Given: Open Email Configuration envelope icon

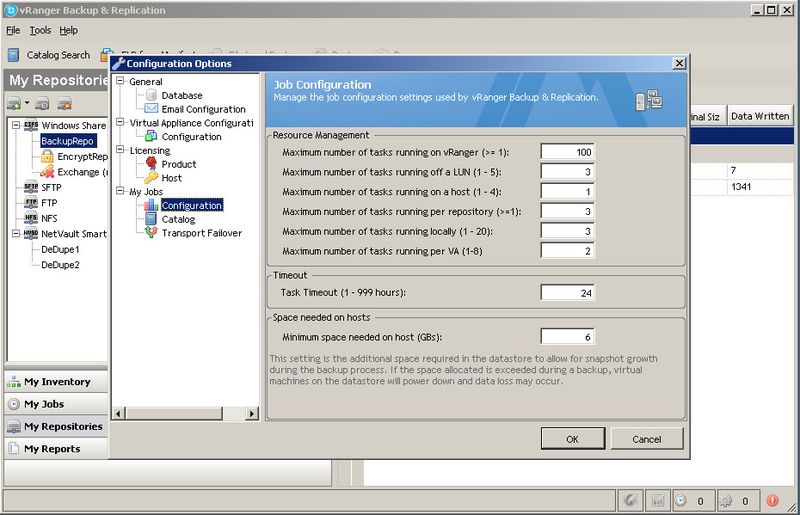Looking at the screenshot, I should coord(151,108).
